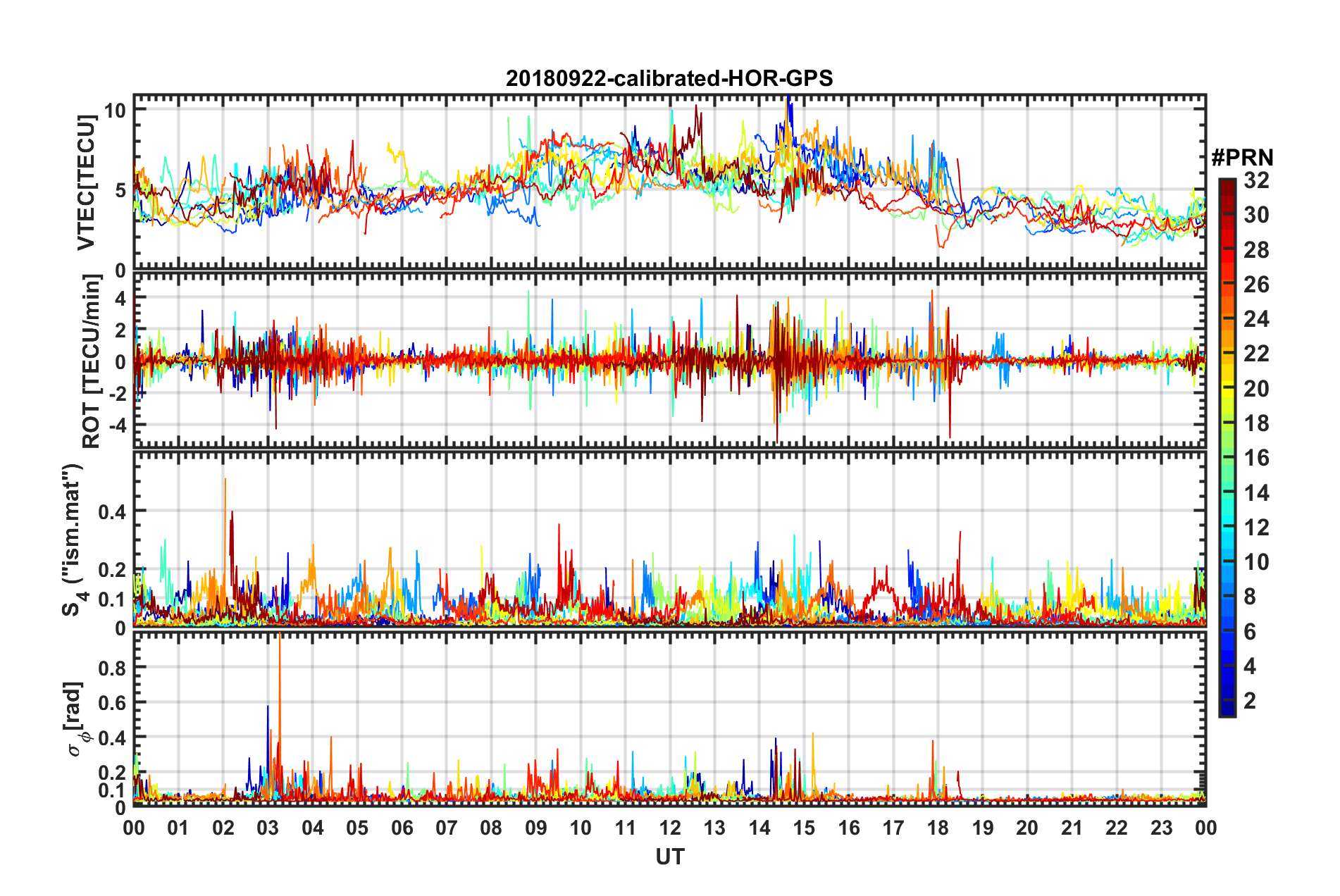
Task: Click the PRN colorbar strip
Action: 1227,448
